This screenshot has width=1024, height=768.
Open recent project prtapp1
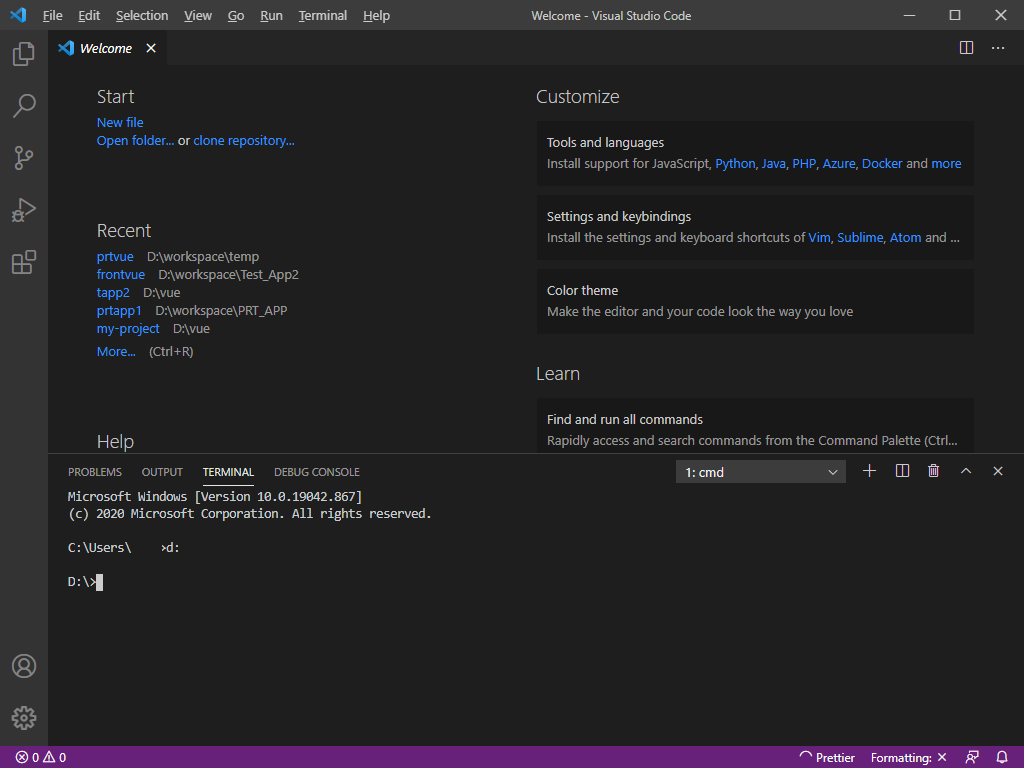pyautogui.click(x=119, y=310)
